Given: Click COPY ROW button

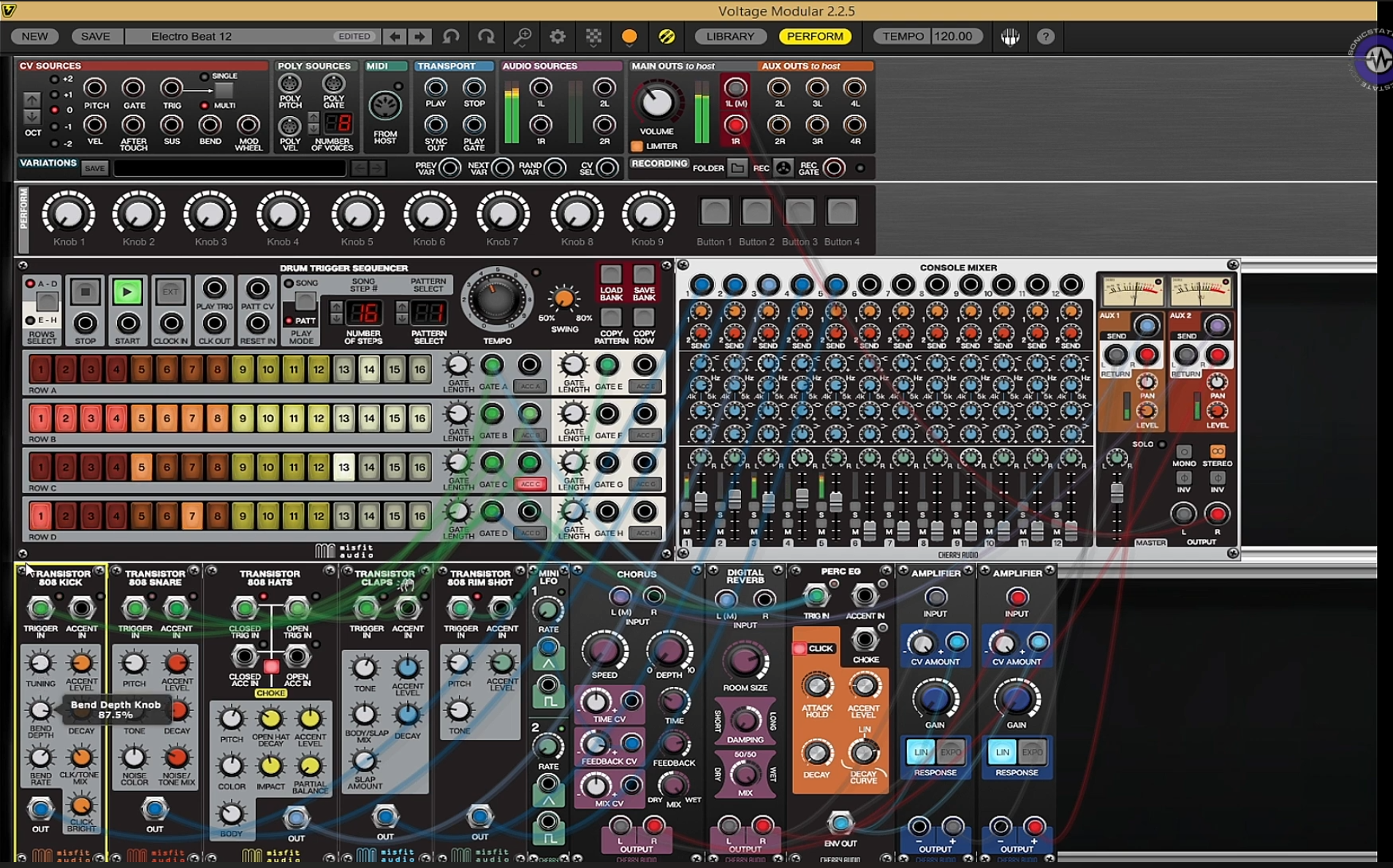Looking at the screenshot, I should click(x=644, y=317).
